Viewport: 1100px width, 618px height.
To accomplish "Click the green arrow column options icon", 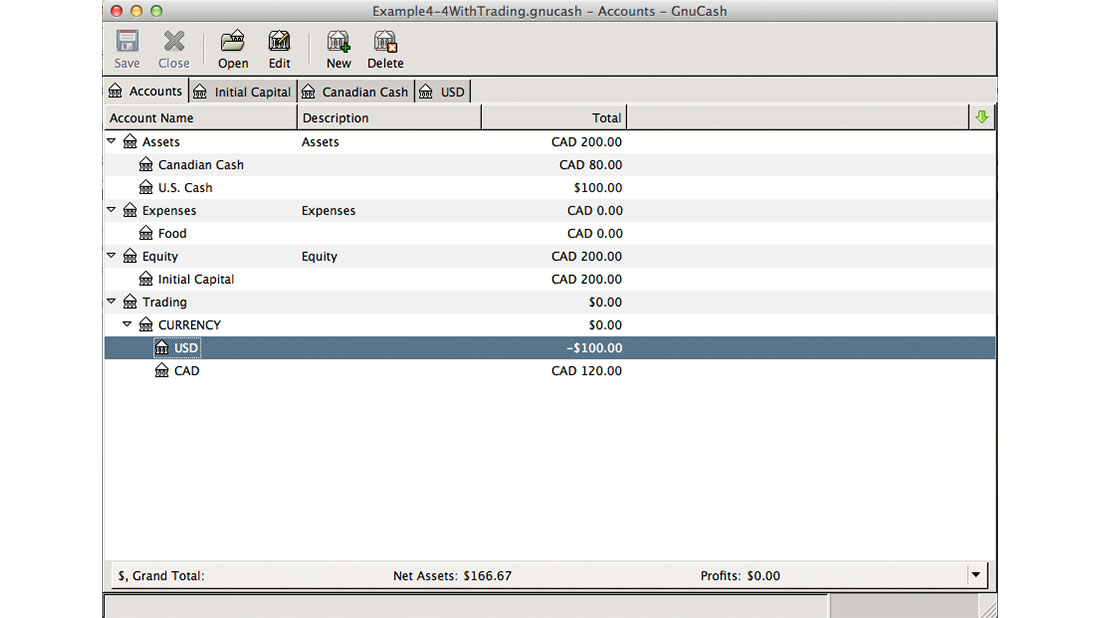I will click(981, 117).
